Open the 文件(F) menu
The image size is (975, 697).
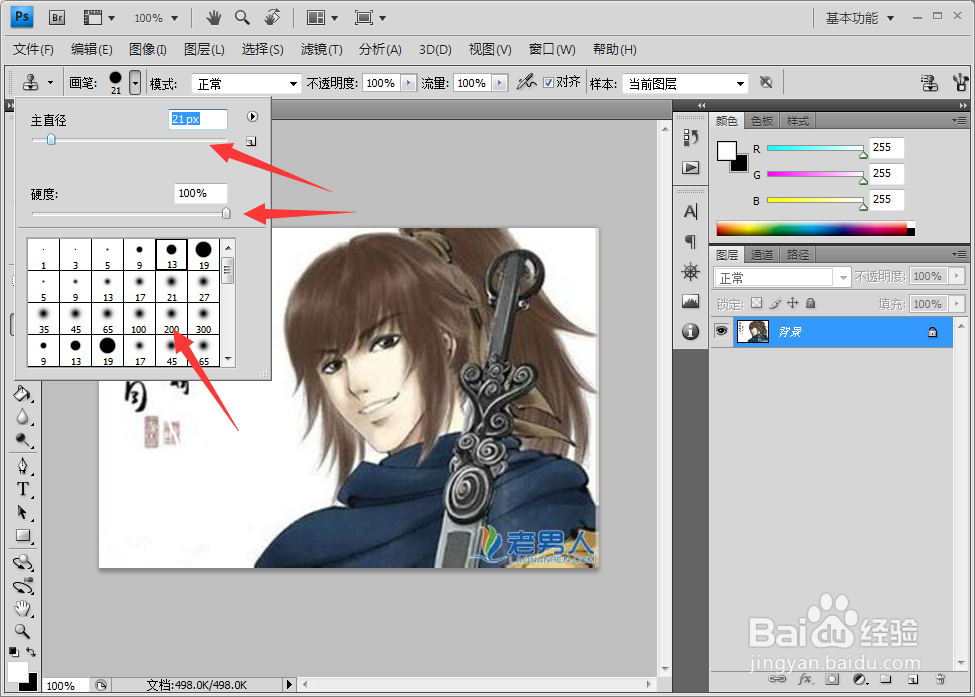[33, 49]
